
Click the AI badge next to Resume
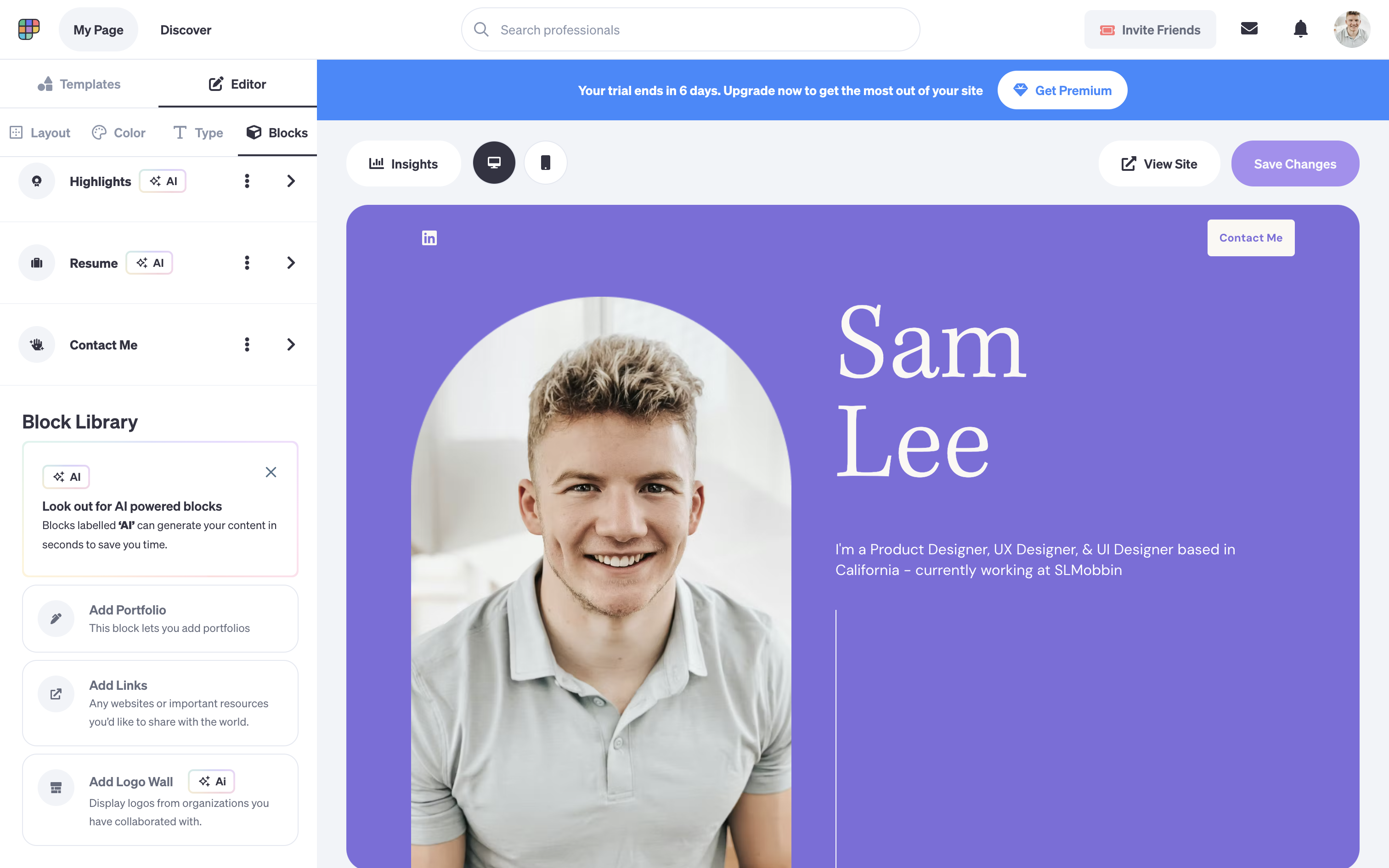[x=149, y=263]
